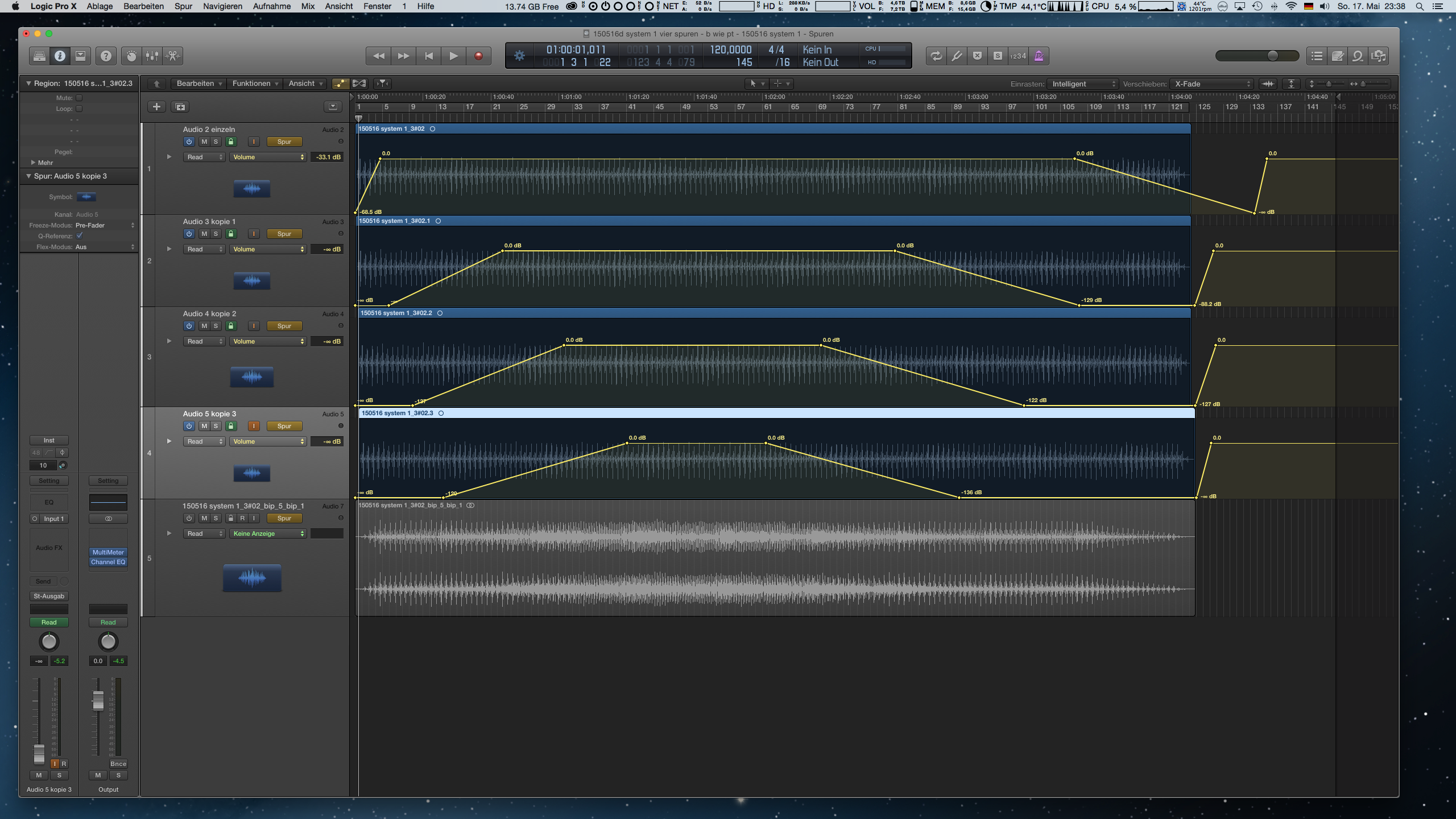Toggle the Flex view button
Screen dimensions: 1456x819
pos(359,84)
